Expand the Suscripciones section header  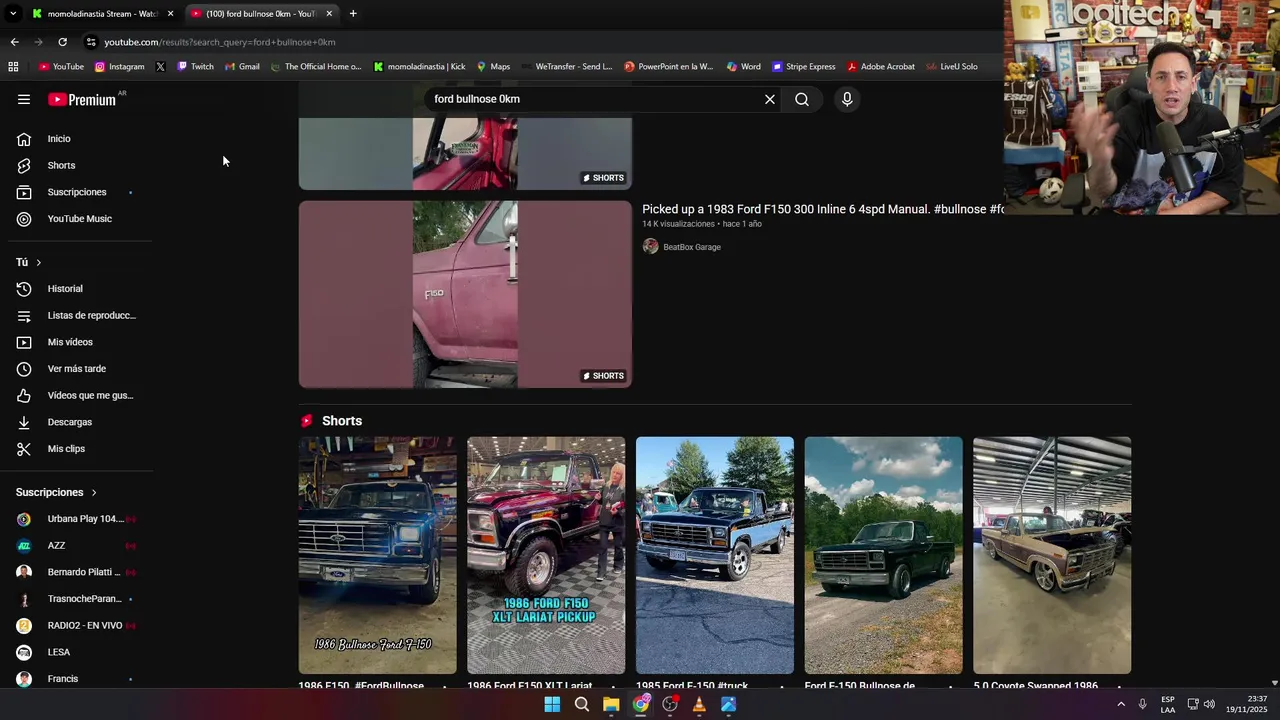click(x=57, y=492)
